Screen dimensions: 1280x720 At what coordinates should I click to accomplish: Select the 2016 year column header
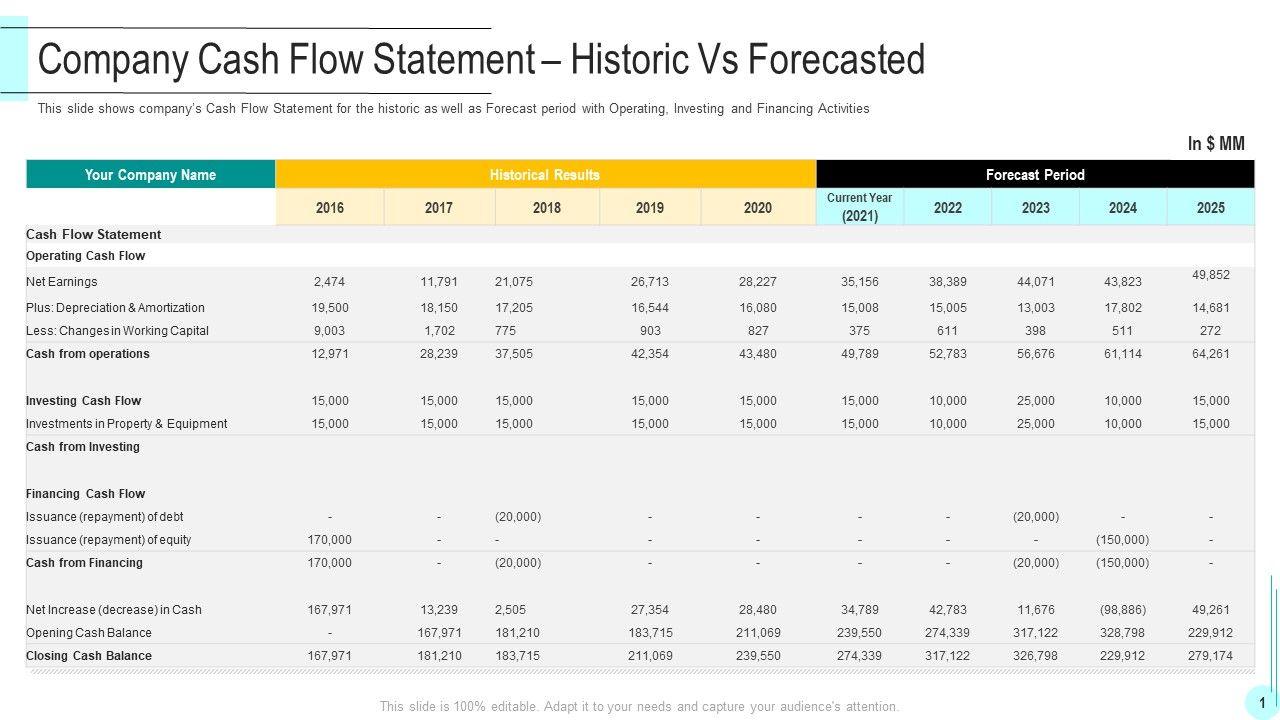(x=329, y=208)
